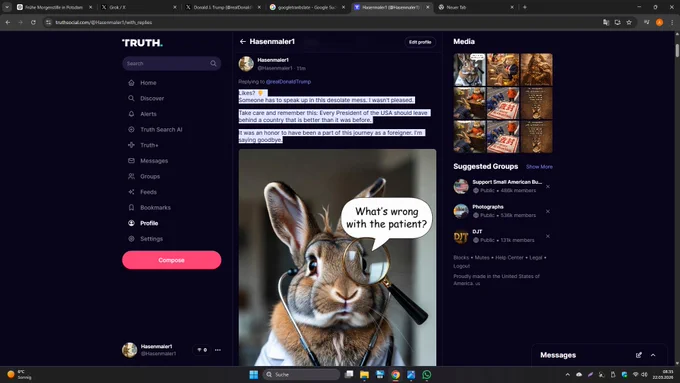Click the magnifier icon in search box
The image size is (680, 383).
click(213, 63)
